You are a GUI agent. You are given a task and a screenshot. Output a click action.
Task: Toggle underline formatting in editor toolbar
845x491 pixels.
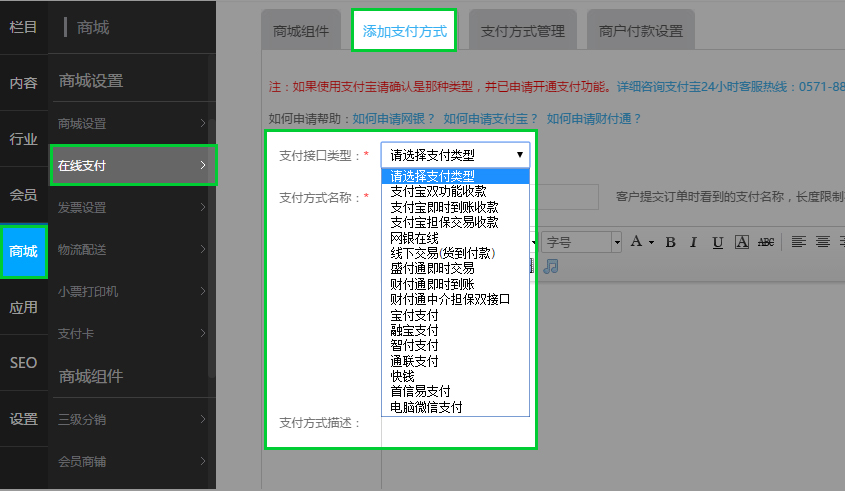click(717, 242)
